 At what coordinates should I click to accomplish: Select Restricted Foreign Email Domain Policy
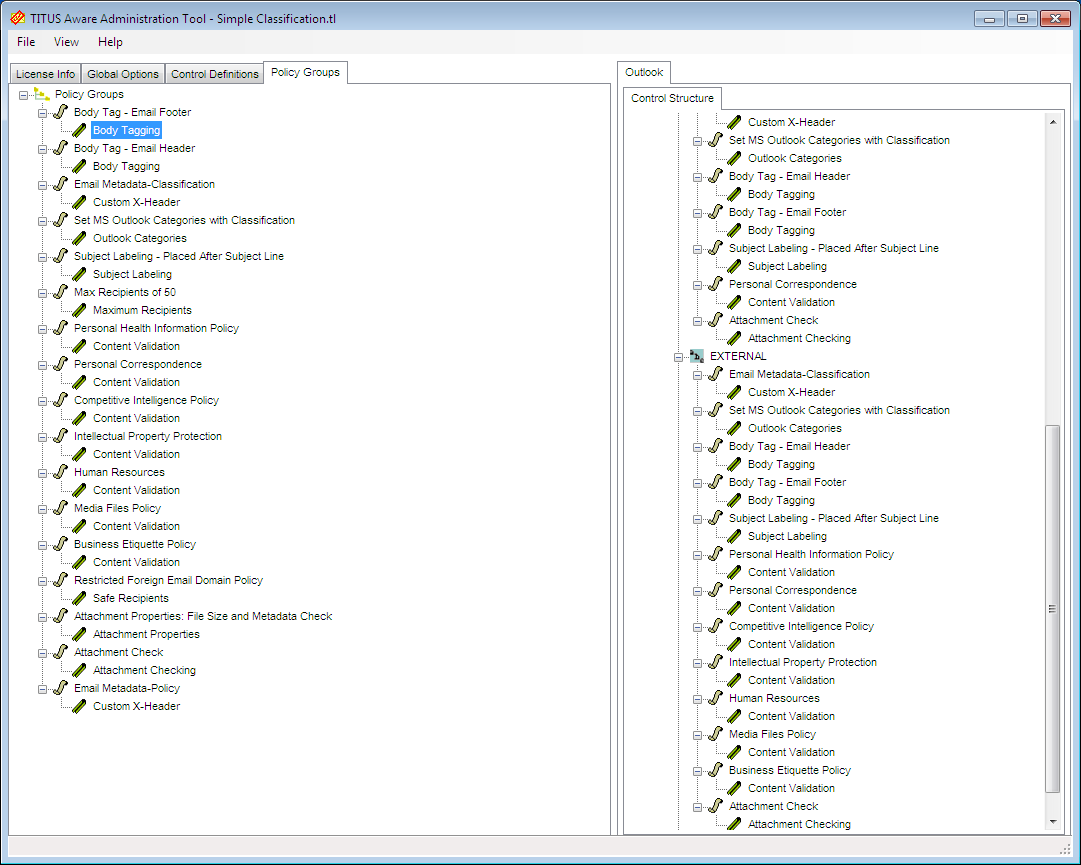point(168,580)
